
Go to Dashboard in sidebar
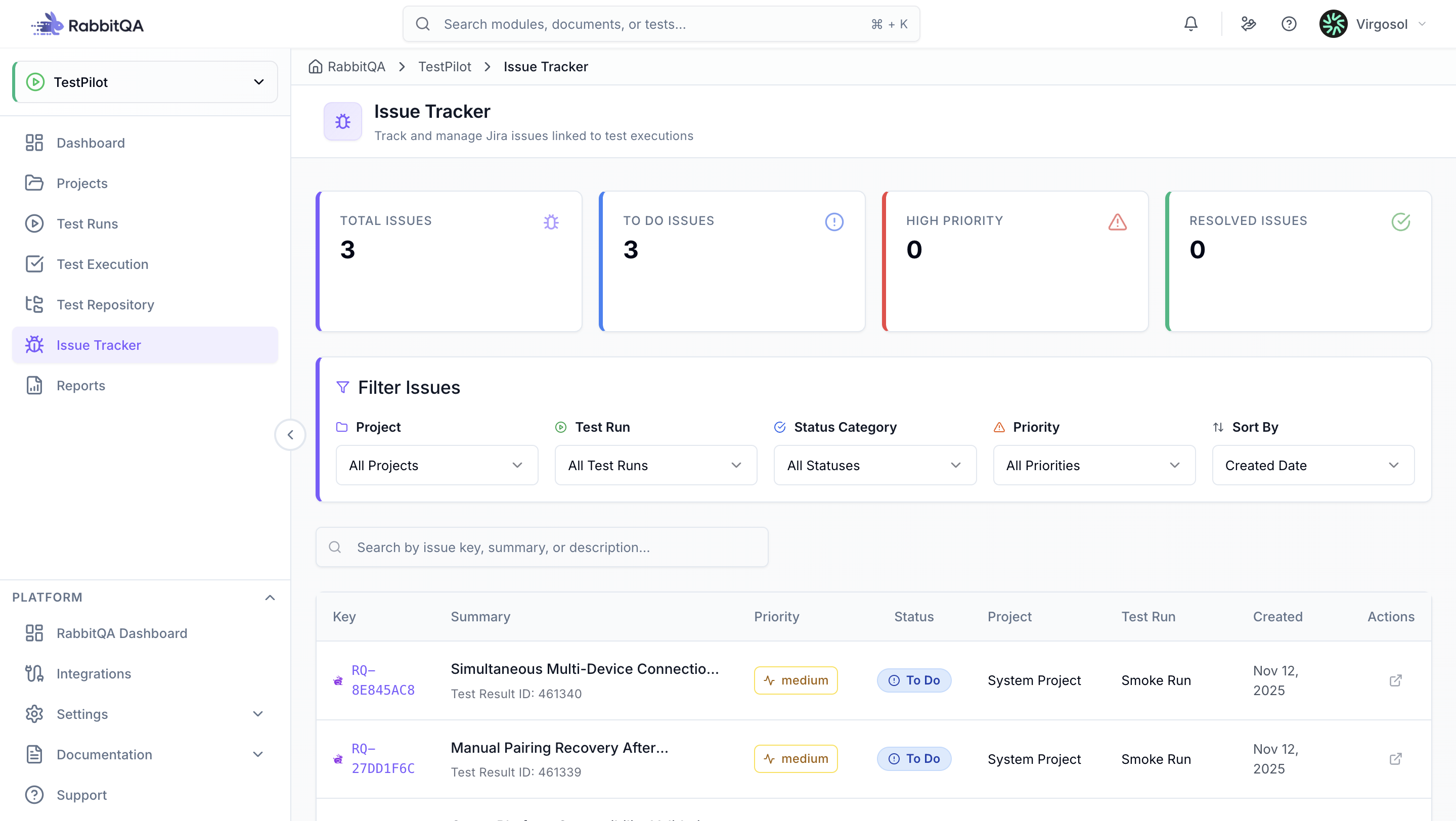point(145,143)
